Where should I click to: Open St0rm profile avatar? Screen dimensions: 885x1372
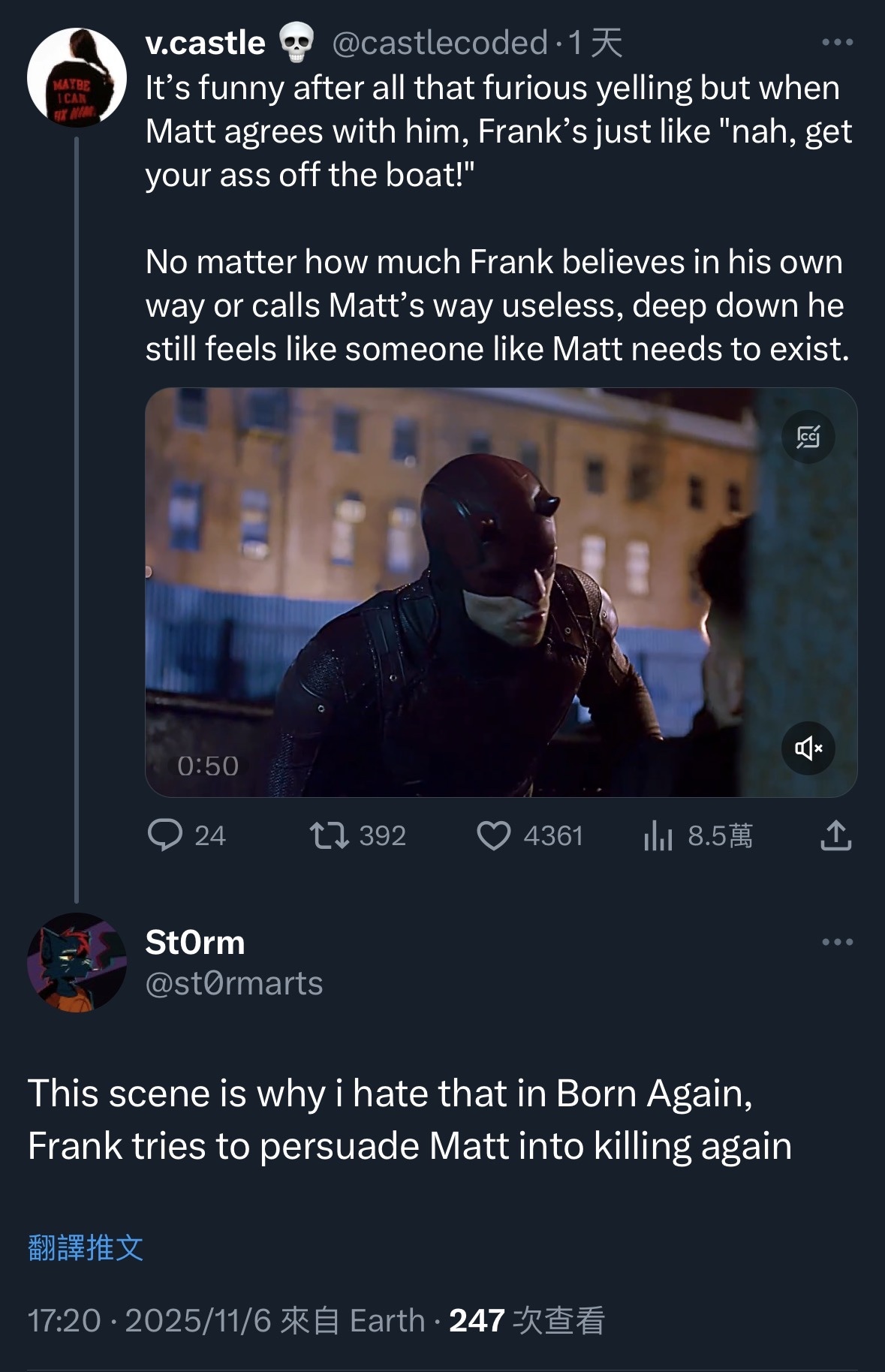coord(77,962)
